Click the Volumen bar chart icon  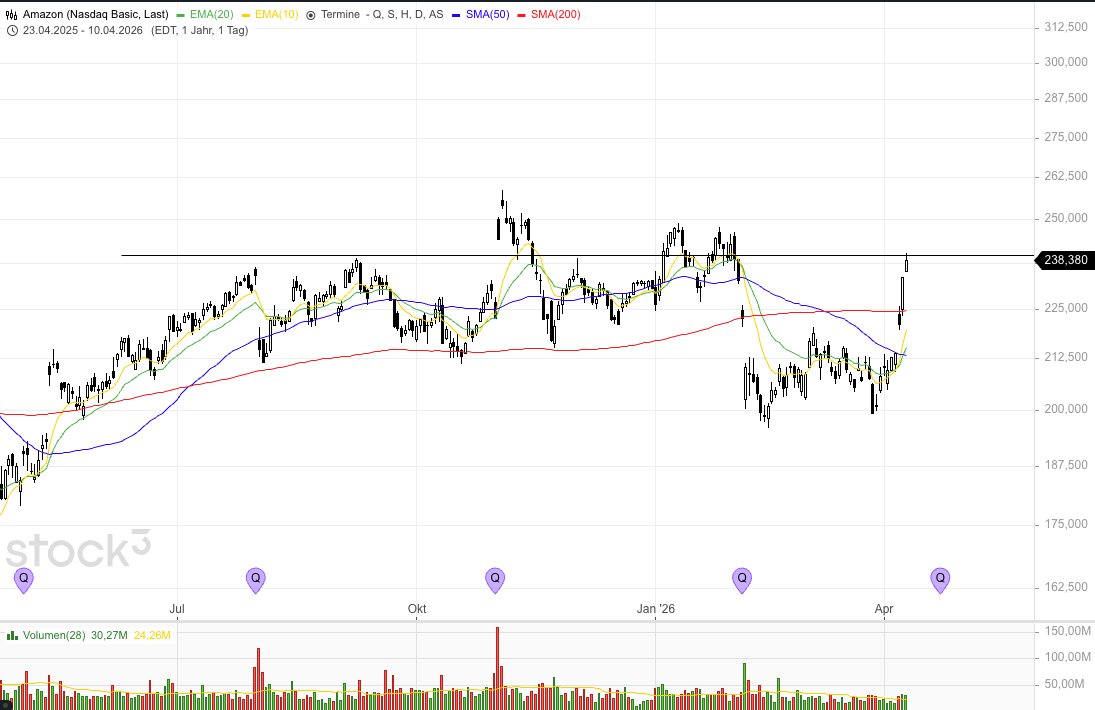pos(12,635)
